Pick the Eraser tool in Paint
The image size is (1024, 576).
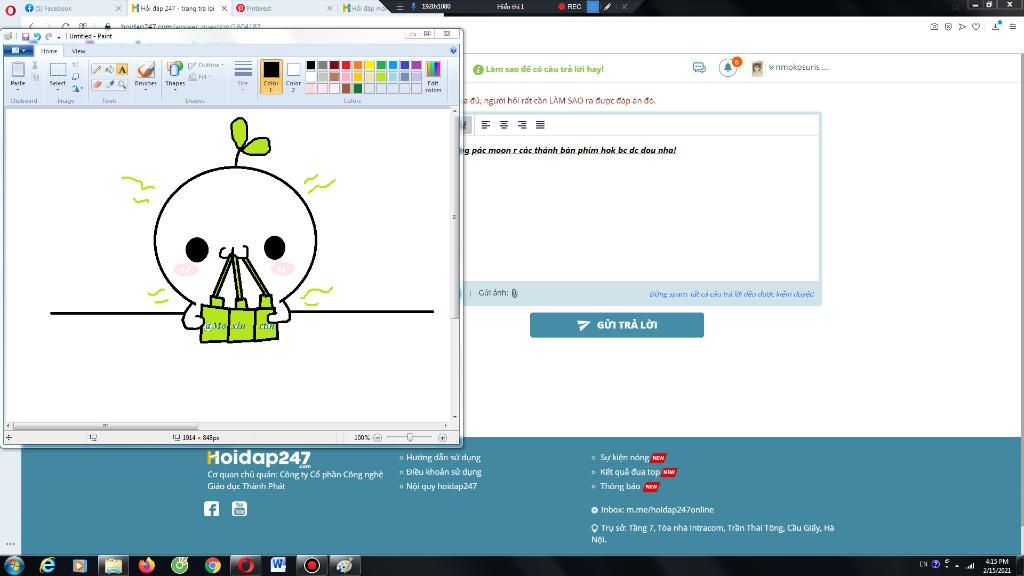tap(97, 84)
